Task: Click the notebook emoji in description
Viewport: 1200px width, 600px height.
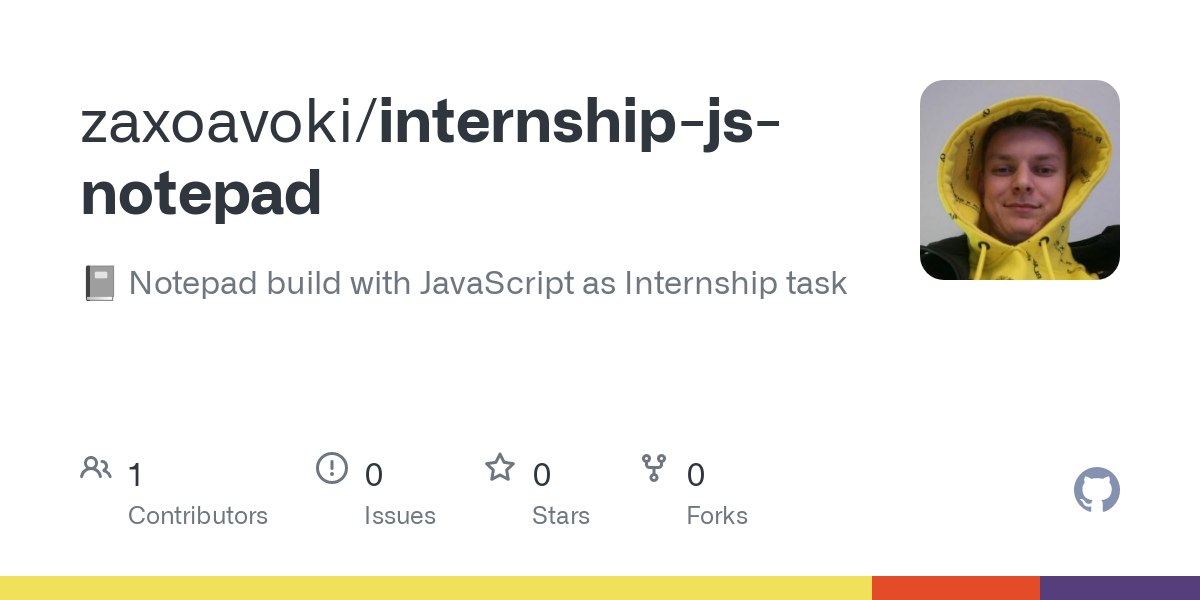Action: coord(99,283)
